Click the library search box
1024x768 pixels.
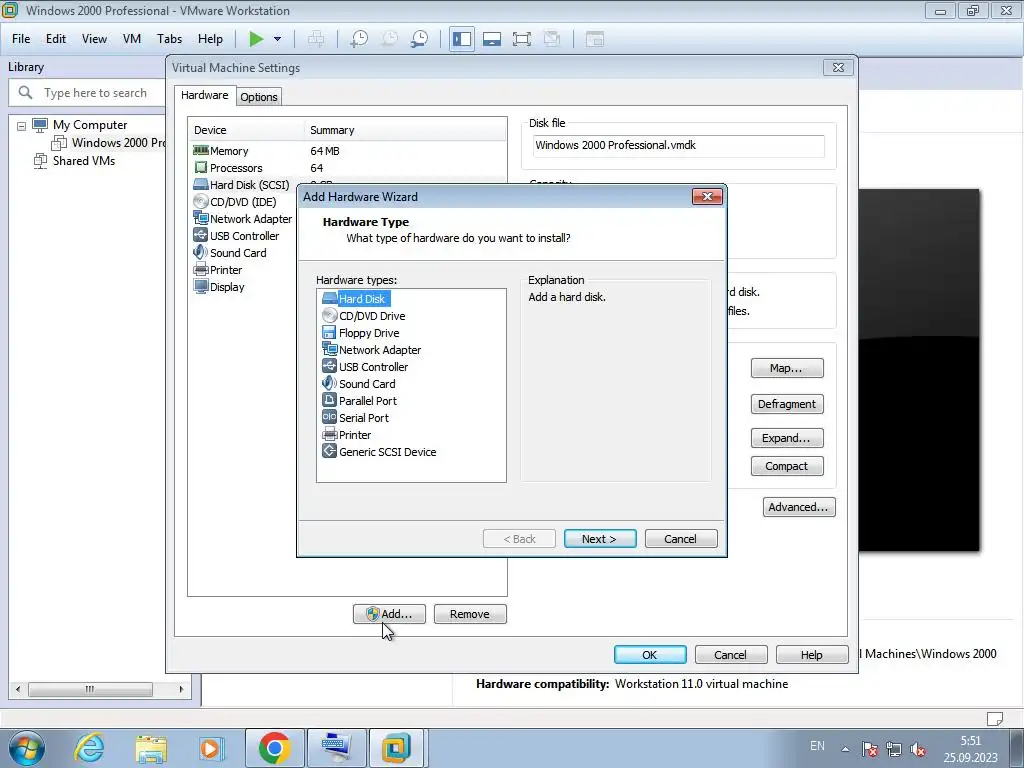87,93
